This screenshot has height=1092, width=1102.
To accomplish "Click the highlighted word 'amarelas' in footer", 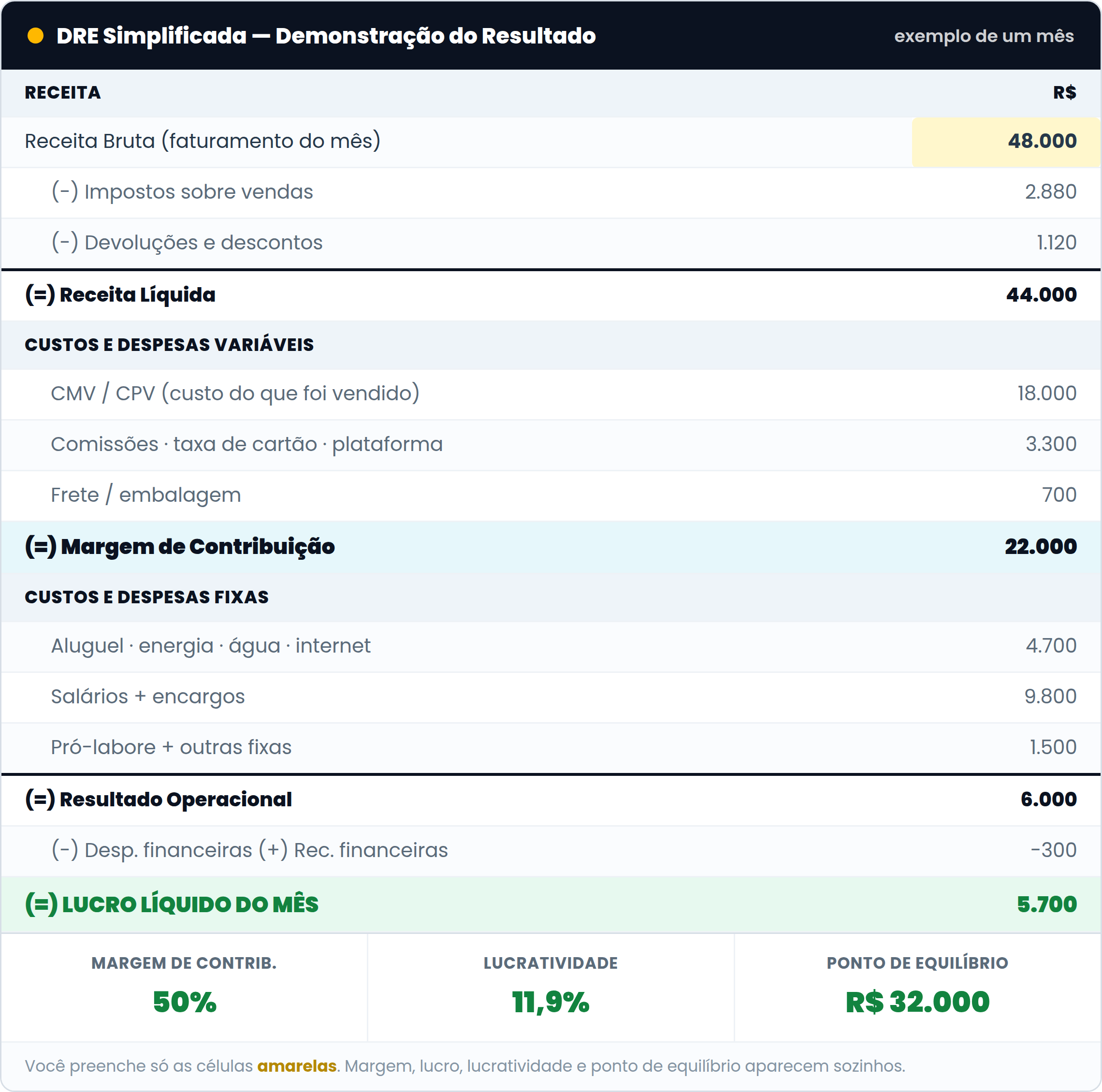I will click(x=297, y=1066).
